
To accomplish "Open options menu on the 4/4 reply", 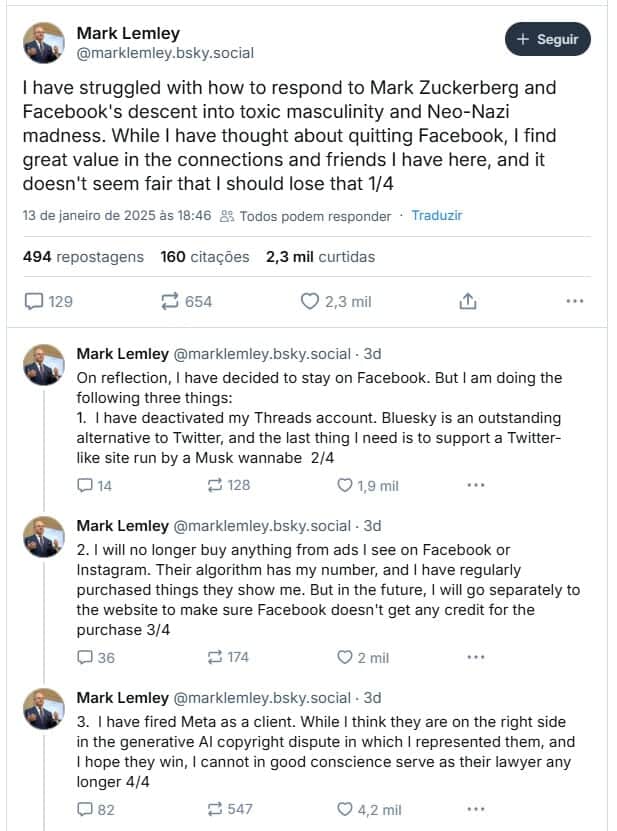I will tap(476, 809).
